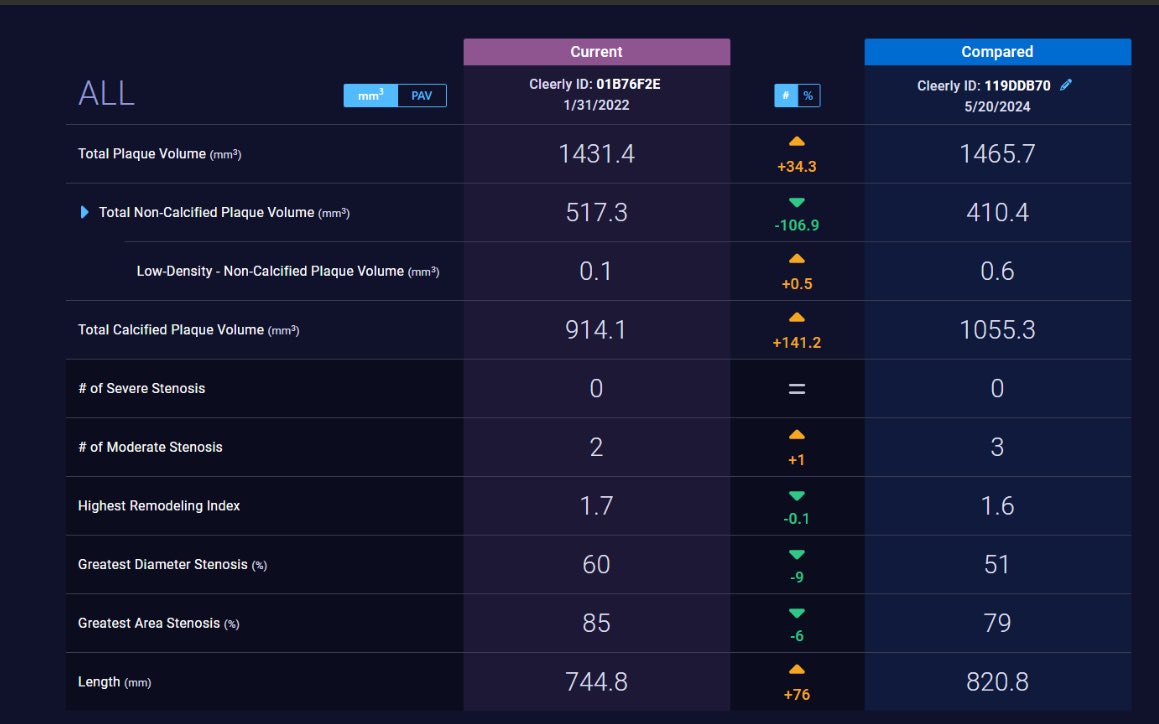The width and height of the screenshot is (1159, 724).
Task: Click Area Stenosis compared value 79
Action: coord(997,623)
